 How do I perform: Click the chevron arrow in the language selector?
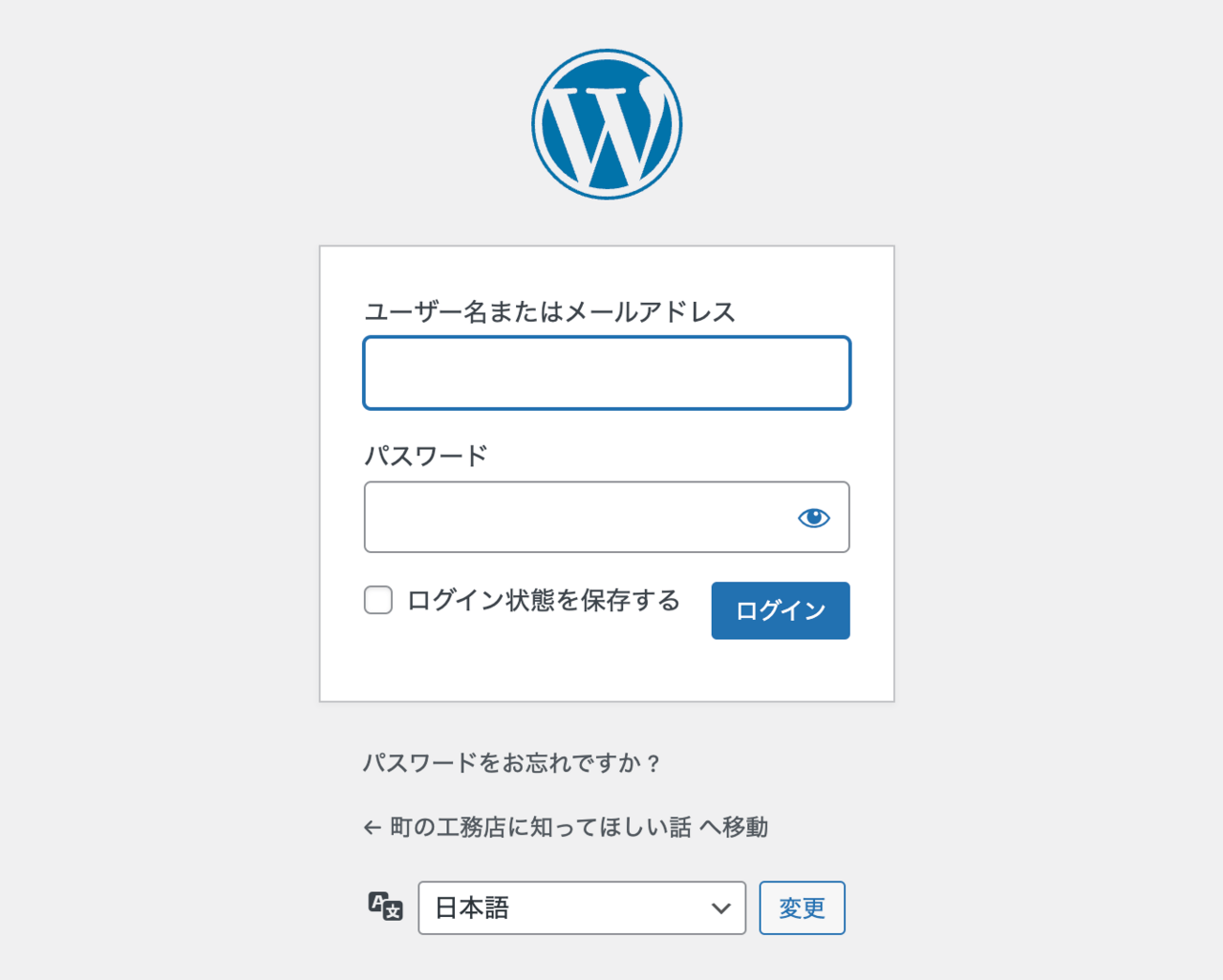click(721, 908)
